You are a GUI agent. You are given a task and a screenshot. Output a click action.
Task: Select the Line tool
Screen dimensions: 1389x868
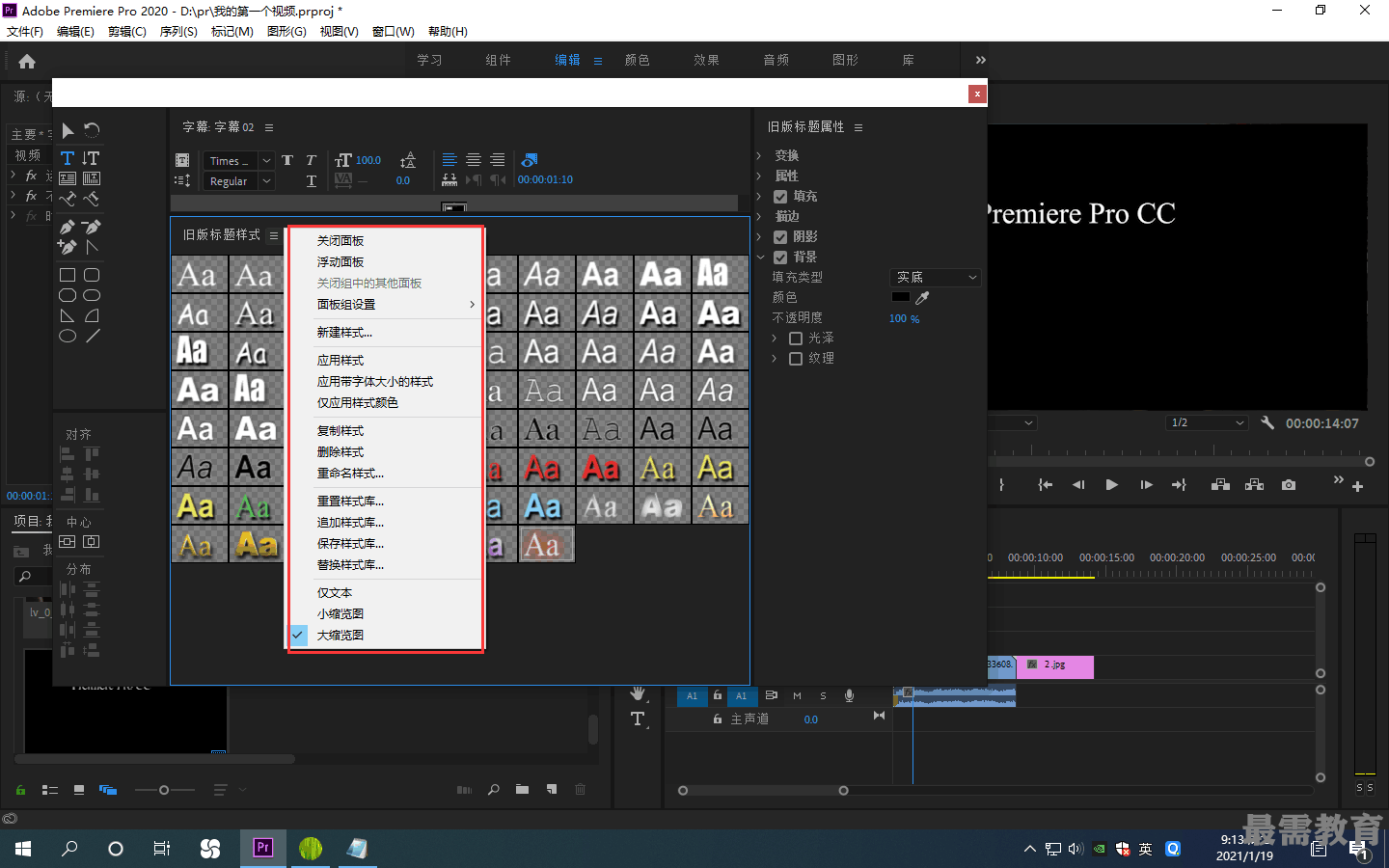click(x=92, y=336)
